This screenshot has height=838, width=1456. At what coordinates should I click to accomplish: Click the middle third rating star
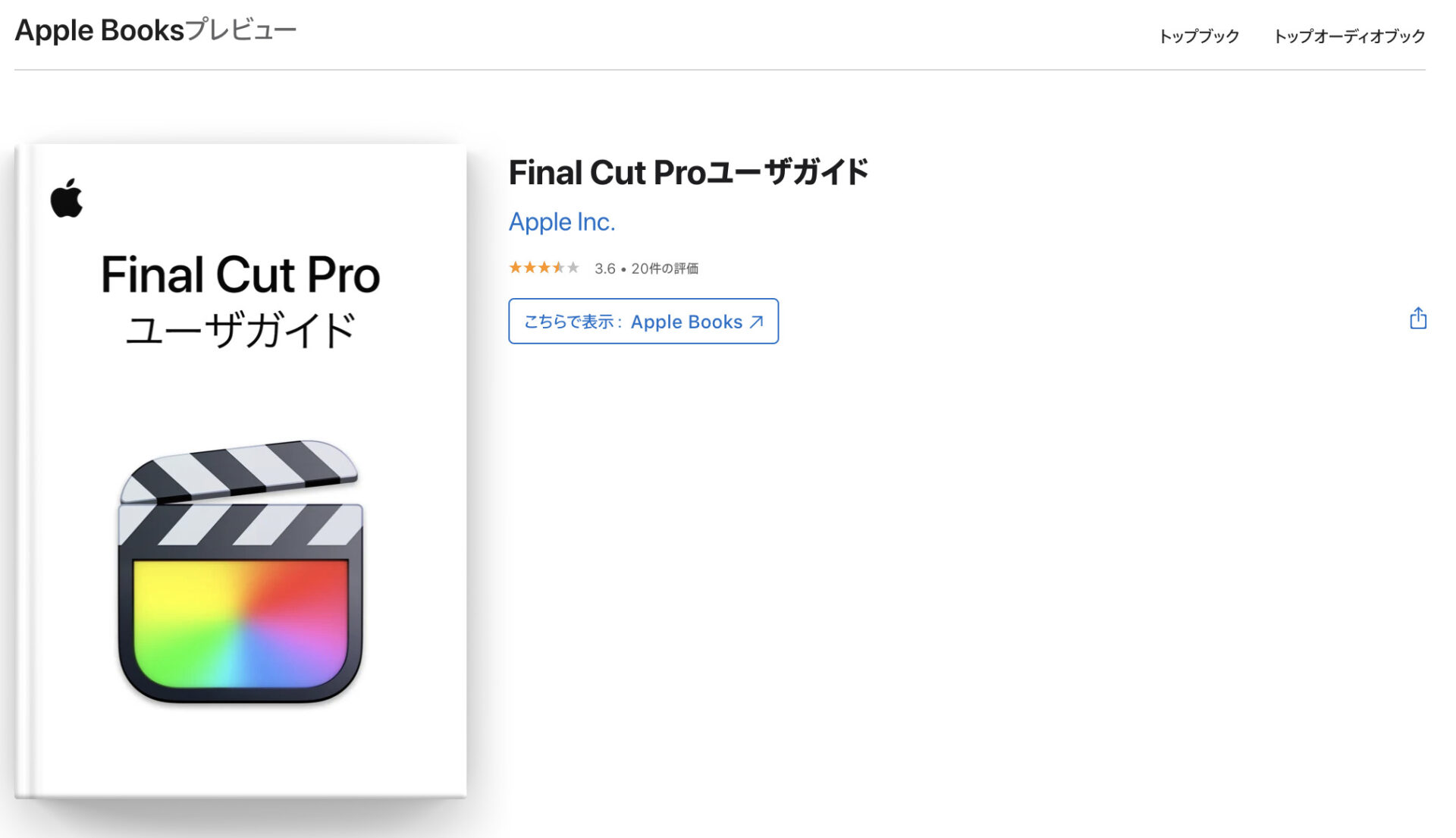[x=544, y=268]
